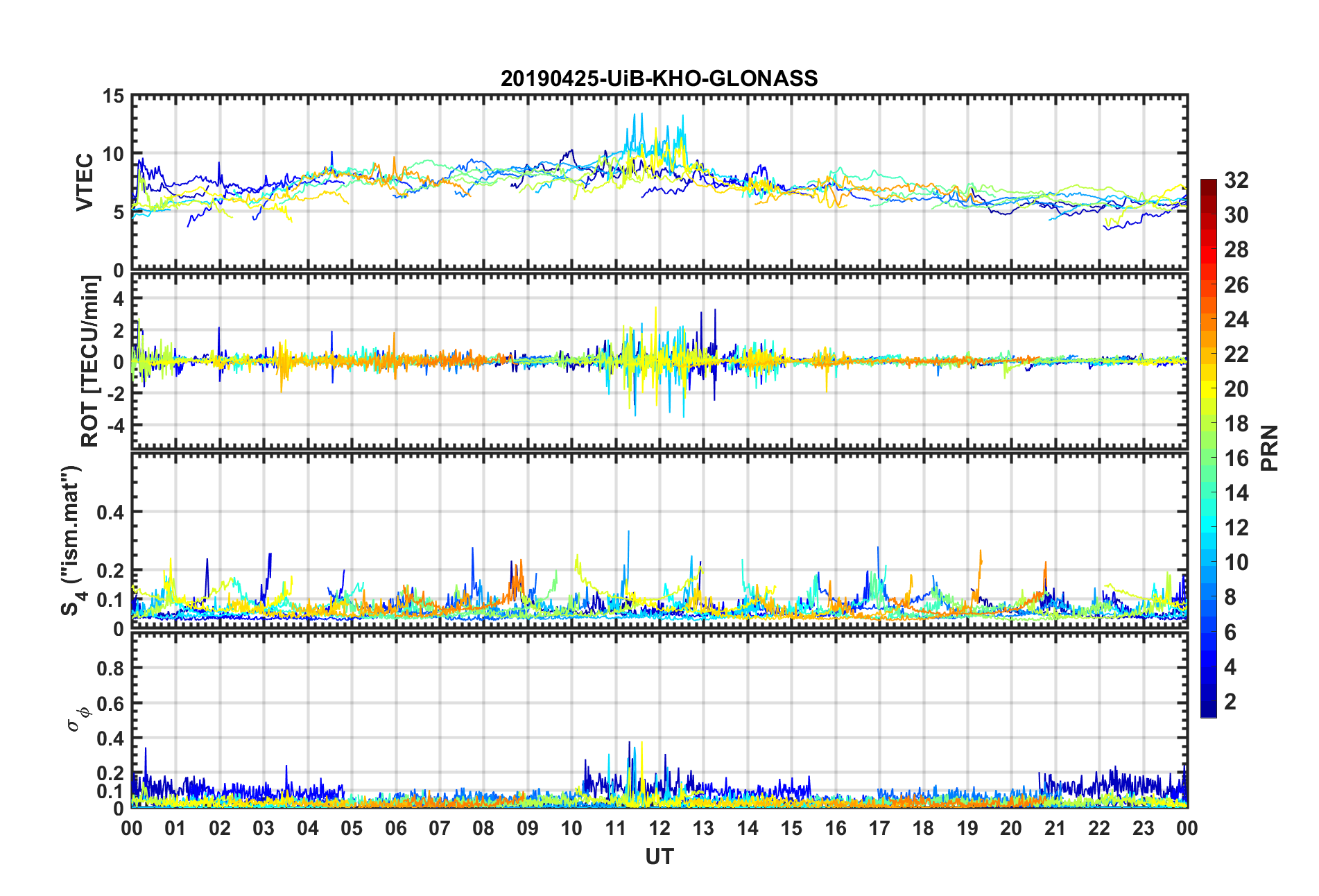The width and height of the screenshot is (1319, 896).
Task: Click the "17" hour tick label
Action: [879, 828]
